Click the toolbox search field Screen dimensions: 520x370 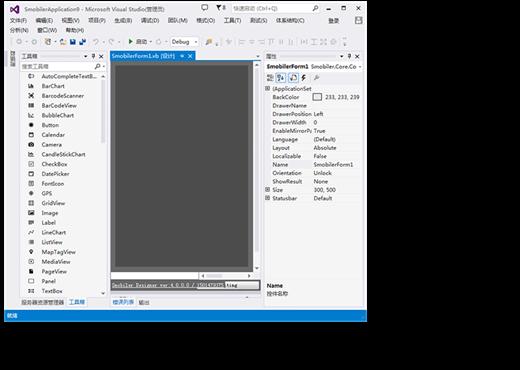(57, 66)
